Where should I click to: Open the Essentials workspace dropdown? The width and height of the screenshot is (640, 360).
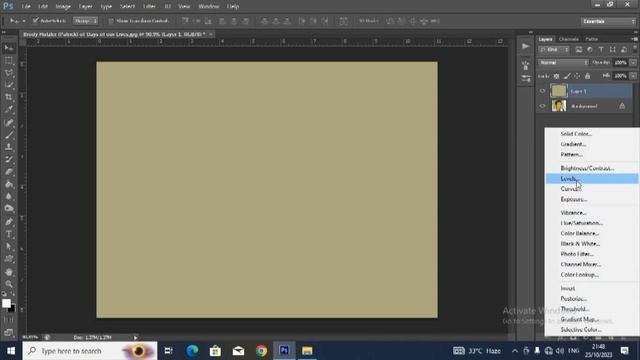point(609,21)
